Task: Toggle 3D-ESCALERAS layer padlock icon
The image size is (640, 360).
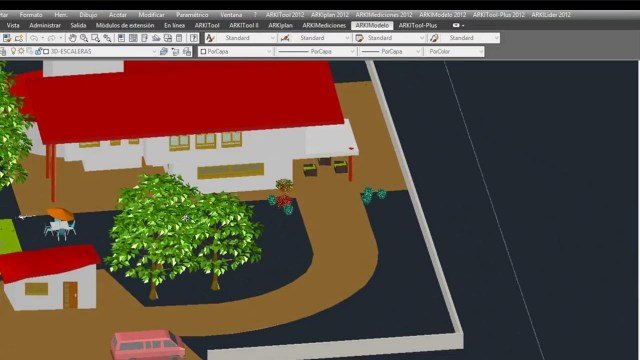Action: point(38,51)
